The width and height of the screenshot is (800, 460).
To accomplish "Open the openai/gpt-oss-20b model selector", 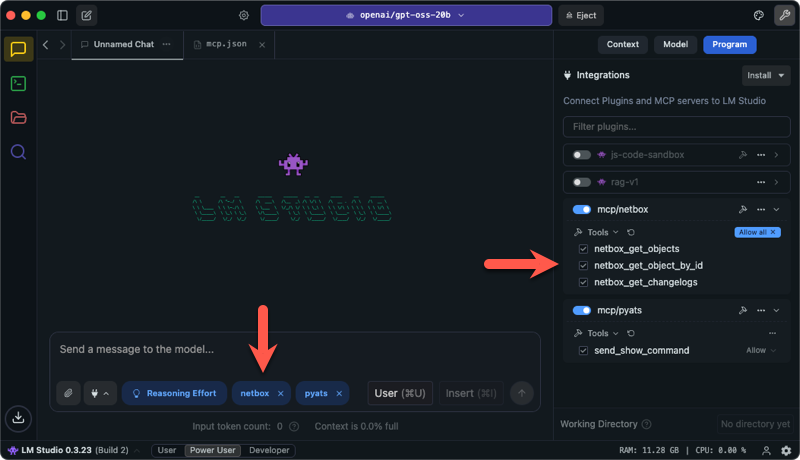I will 406,15.
